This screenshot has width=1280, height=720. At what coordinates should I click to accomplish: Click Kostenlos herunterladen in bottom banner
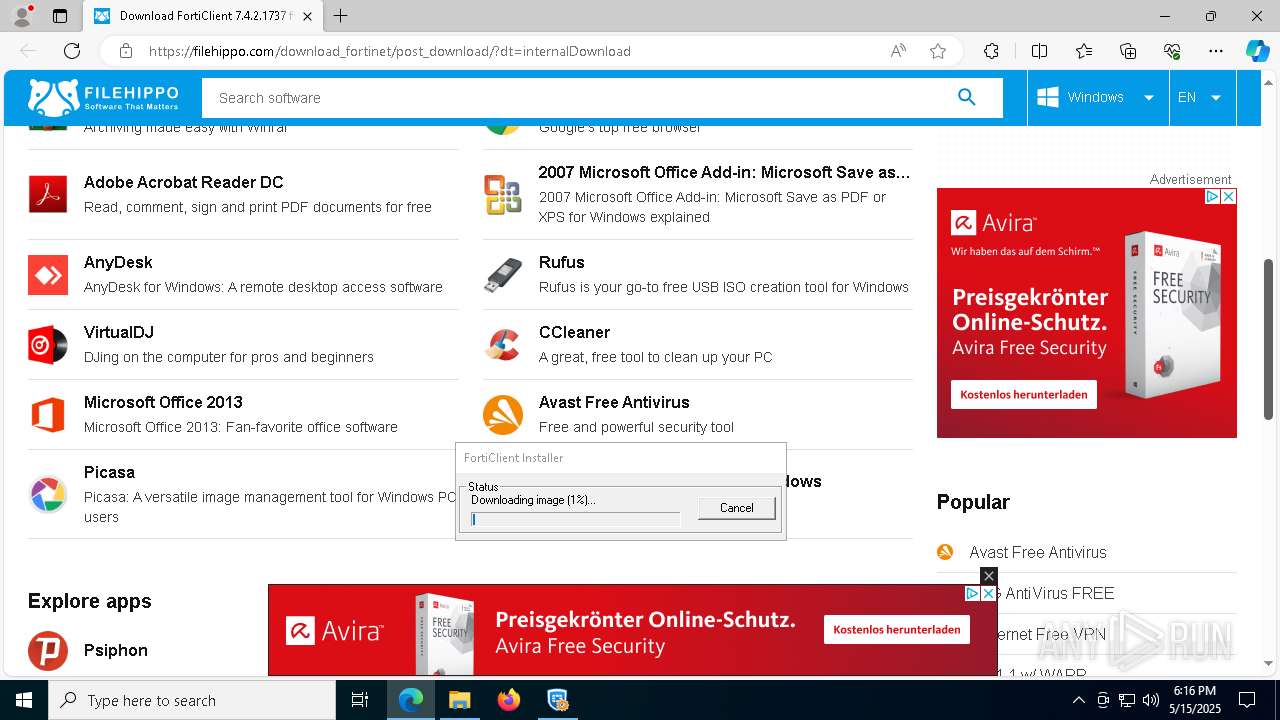coord(897,629)
